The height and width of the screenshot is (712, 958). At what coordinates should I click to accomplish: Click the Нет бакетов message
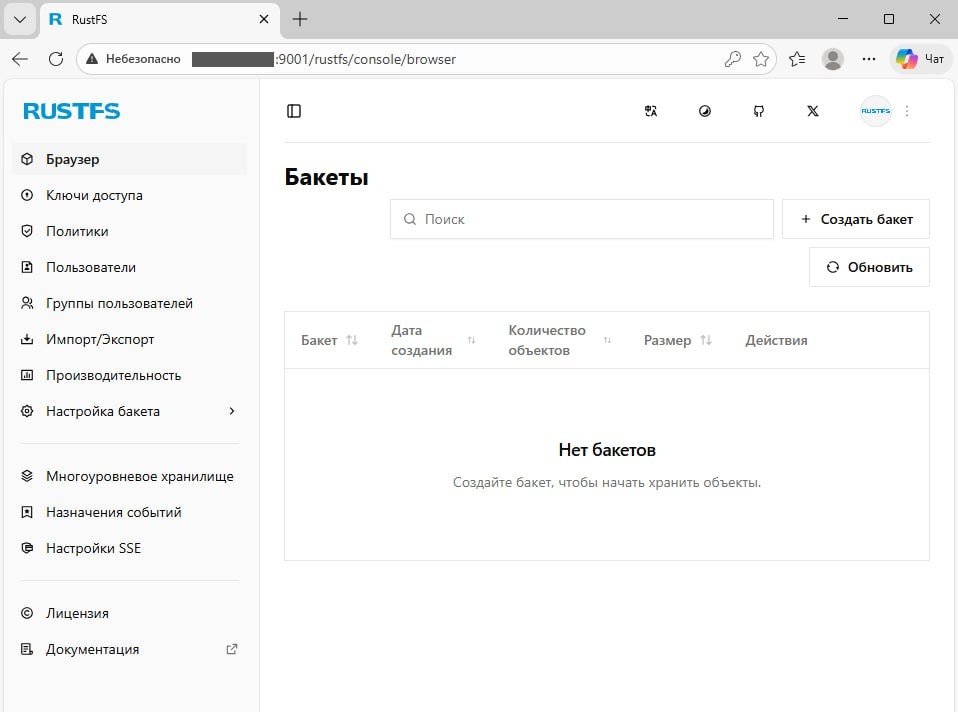coord(607,450)
